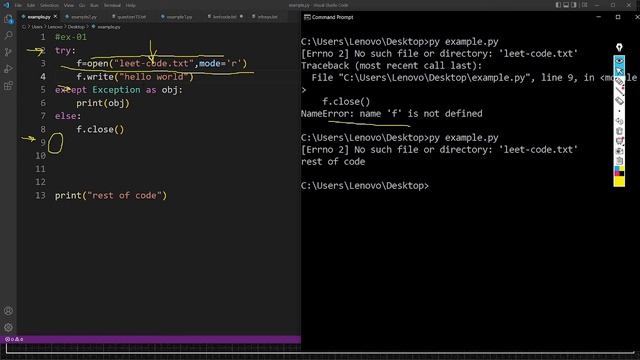The width and height of the screenshot is (640, 360).
Task: Select the Users breadcrumb segment
Action: click(37, 27)
